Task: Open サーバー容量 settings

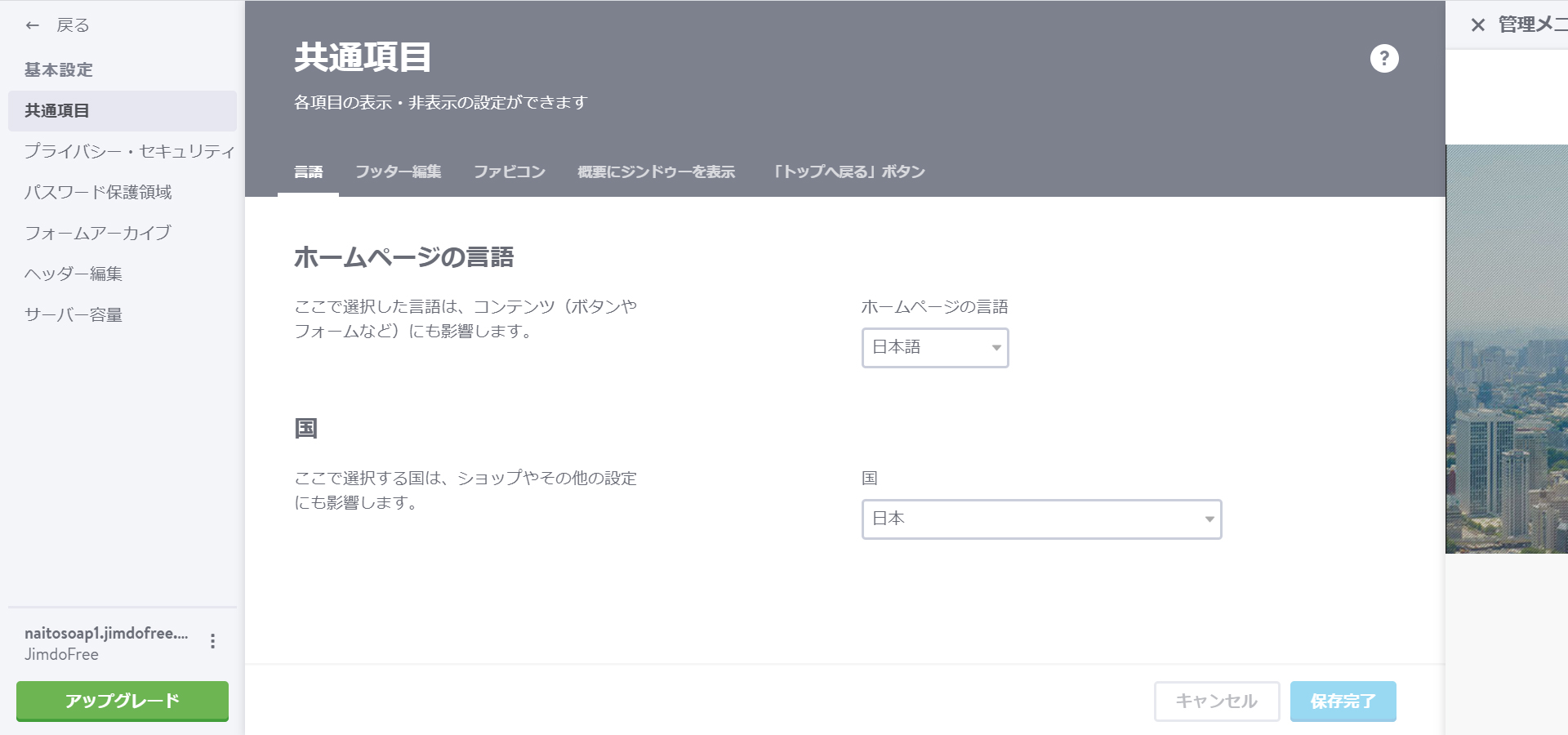Action: 73,314
